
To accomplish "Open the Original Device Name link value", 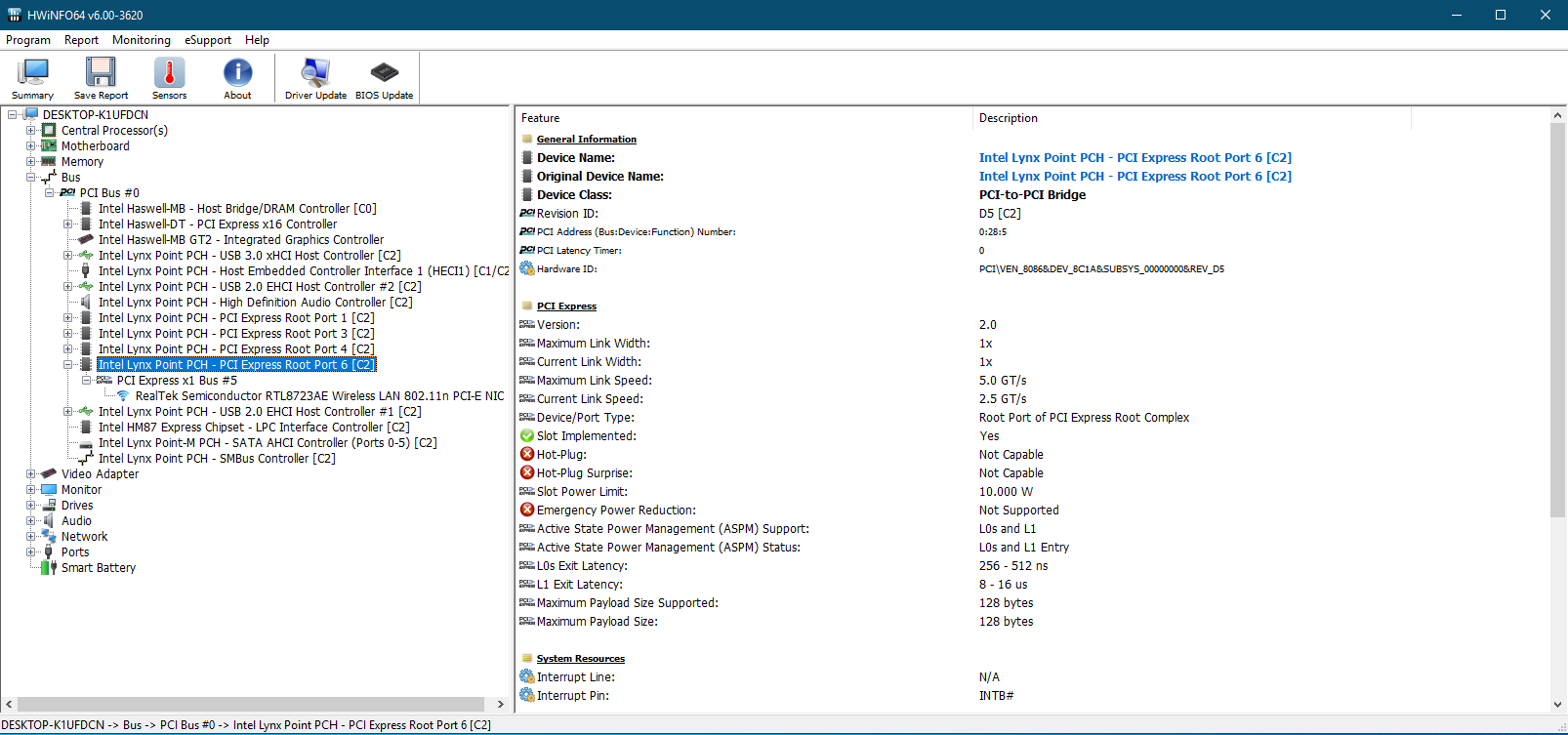I will tap(1135, 176).
